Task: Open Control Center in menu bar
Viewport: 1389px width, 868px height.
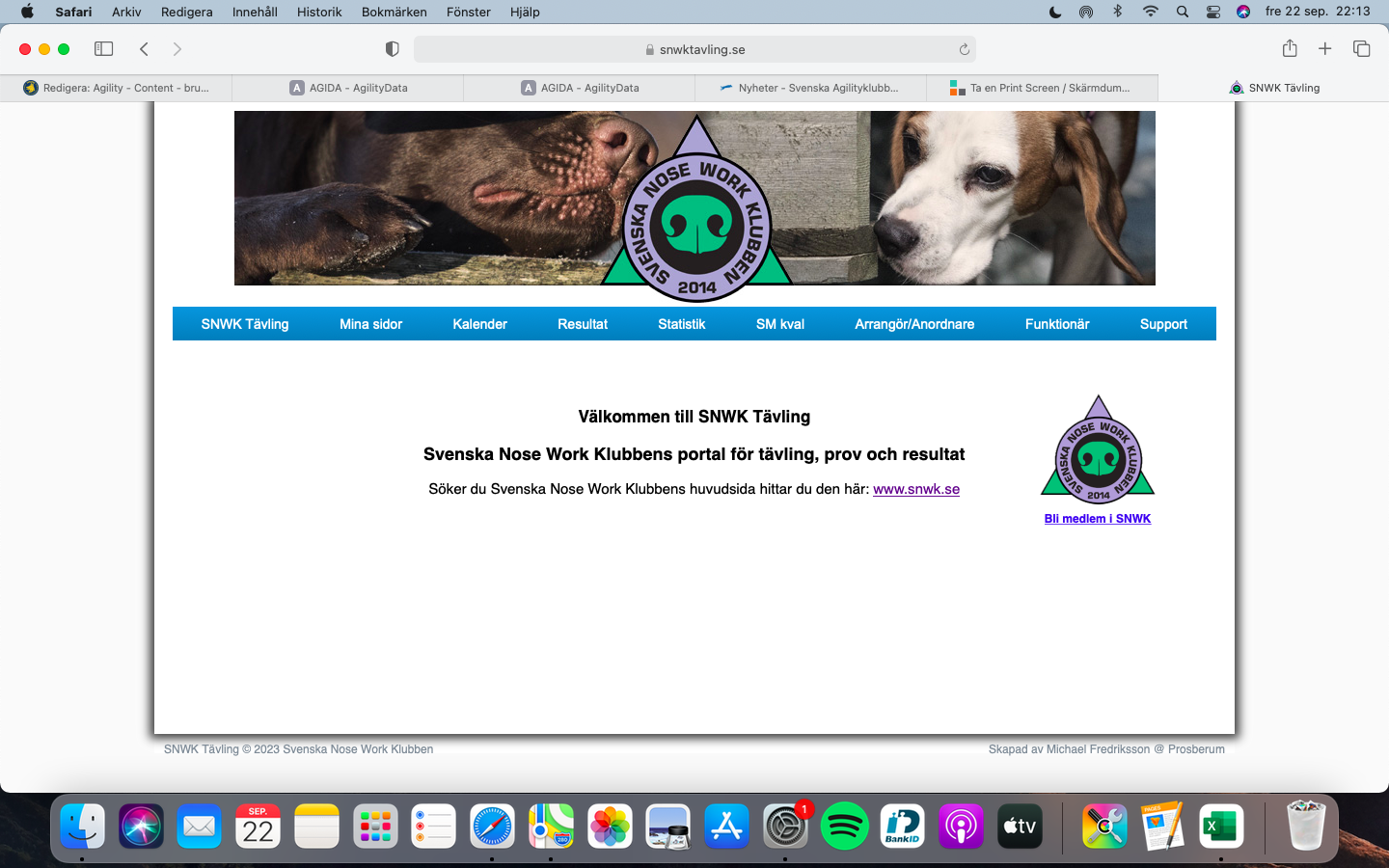Action: 1213,12
